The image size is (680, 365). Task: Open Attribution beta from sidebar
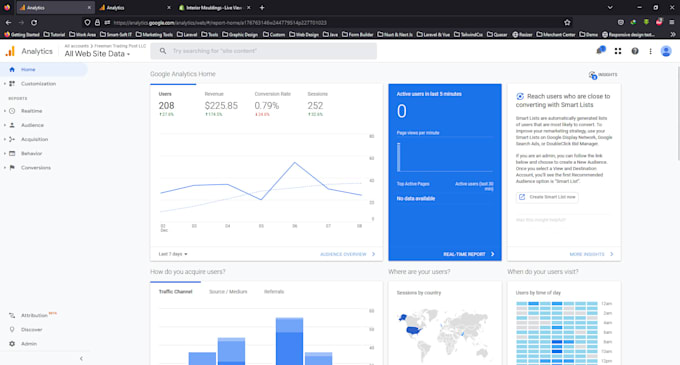tap(35, 315)
